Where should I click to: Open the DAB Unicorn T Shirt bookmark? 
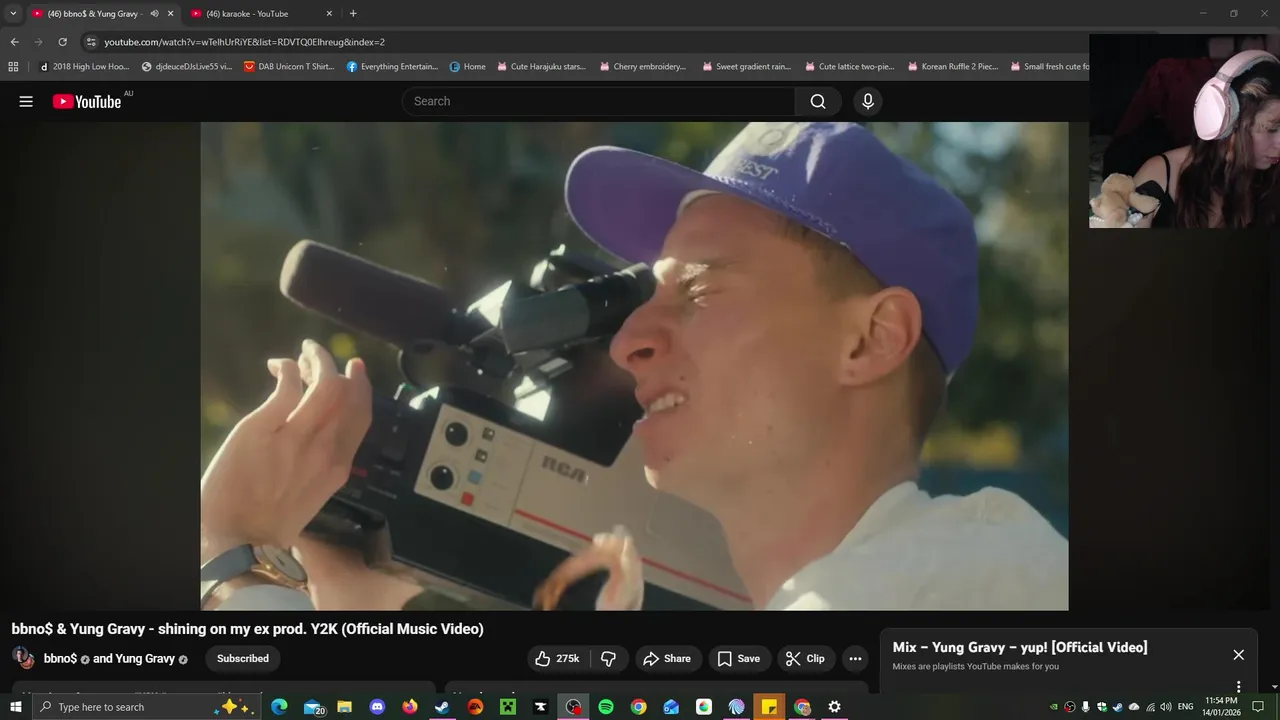290,67
